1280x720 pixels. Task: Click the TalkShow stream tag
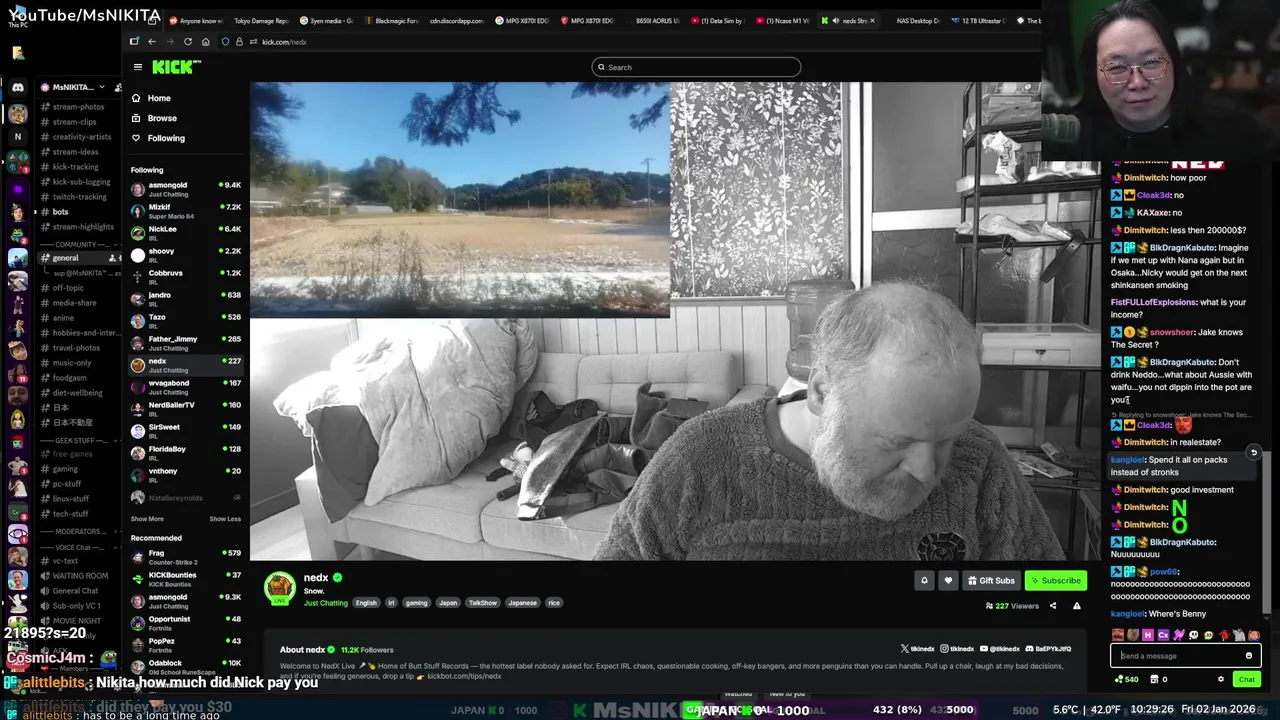[483, 603]
